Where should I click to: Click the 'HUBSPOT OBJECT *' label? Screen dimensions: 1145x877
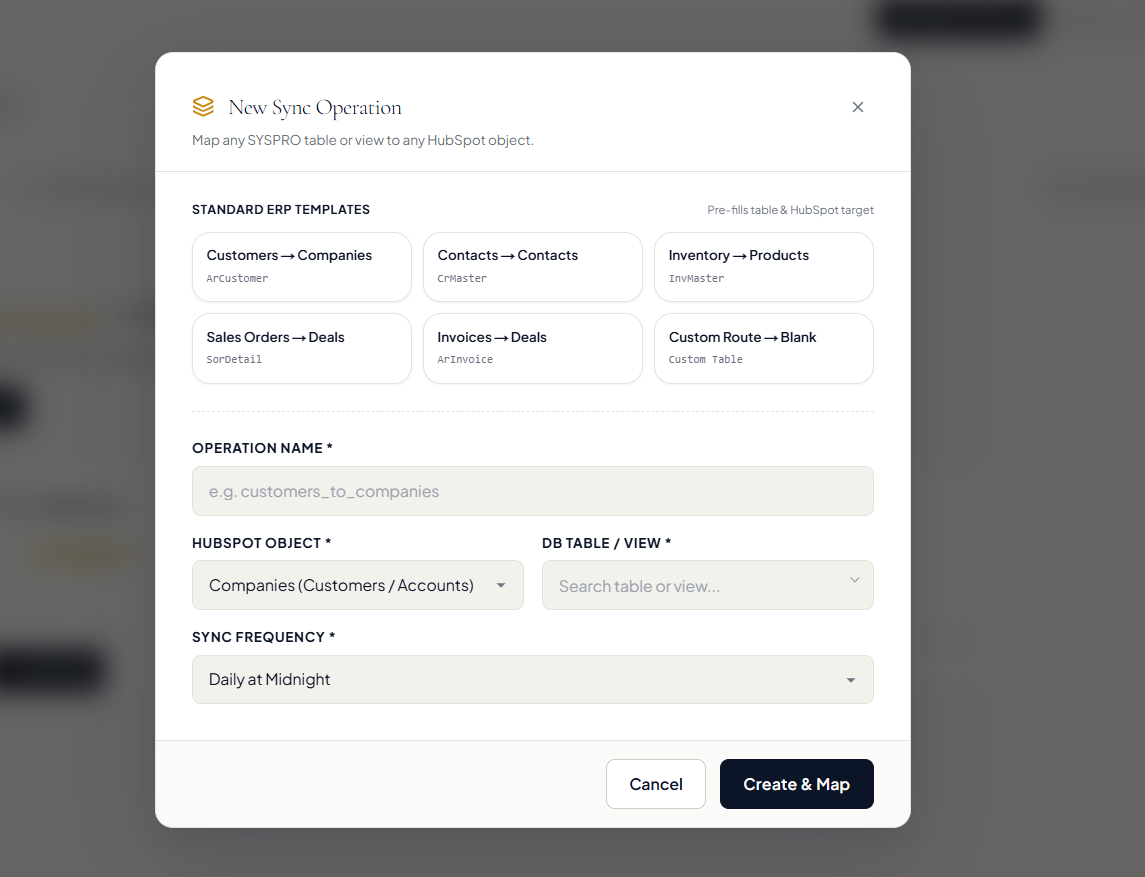[261, 543]
